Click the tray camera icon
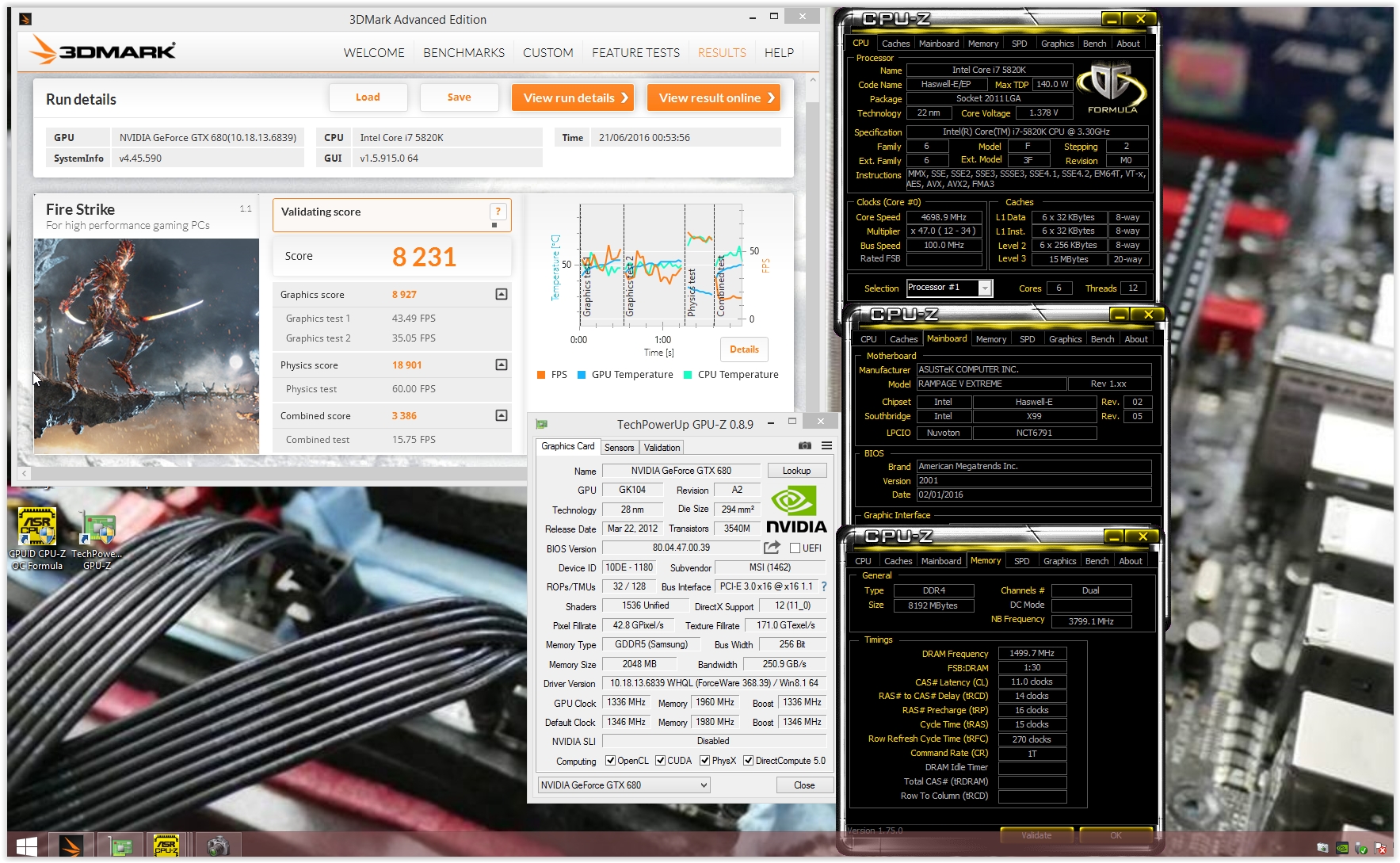The height and width of the screenshot is (863, 1400). (x=1322, y=848)
